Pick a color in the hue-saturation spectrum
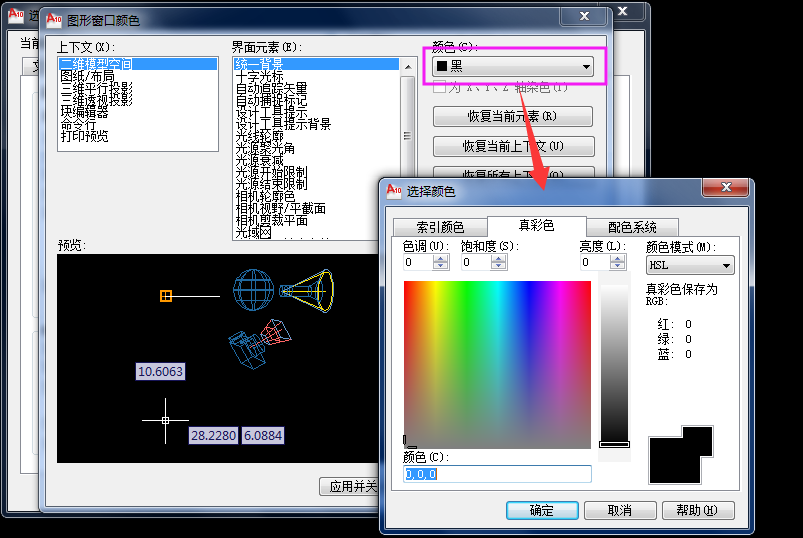Screen dimensions: 803x538 tap(497, 364)
